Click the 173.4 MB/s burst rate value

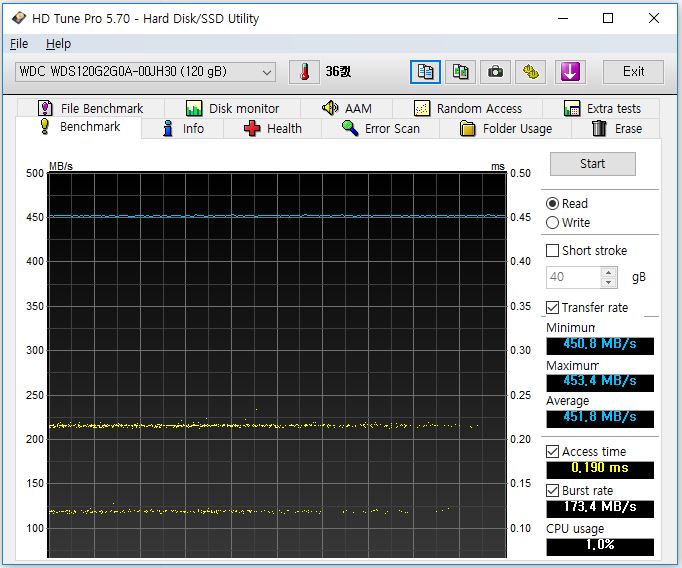[x=600, y=508]
